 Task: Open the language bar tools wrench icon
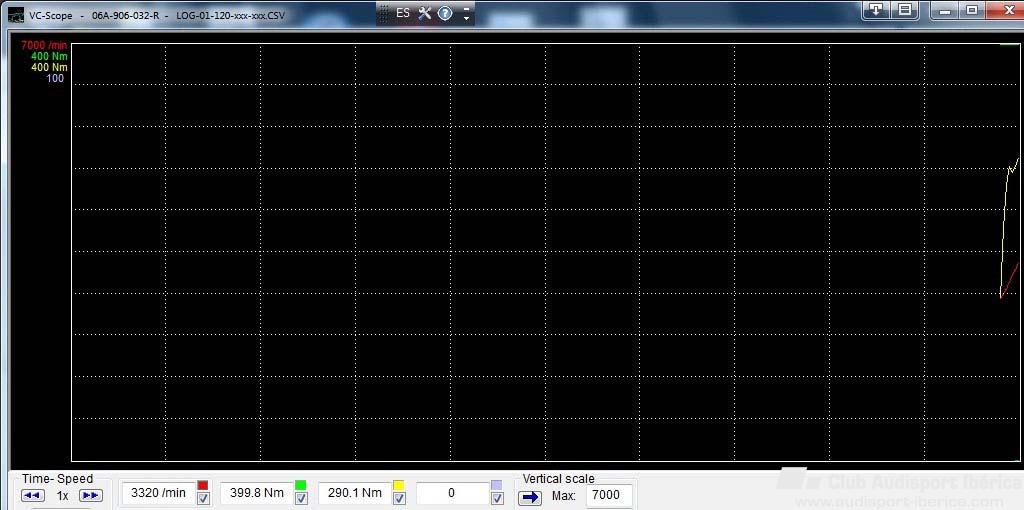pos(424,13)
